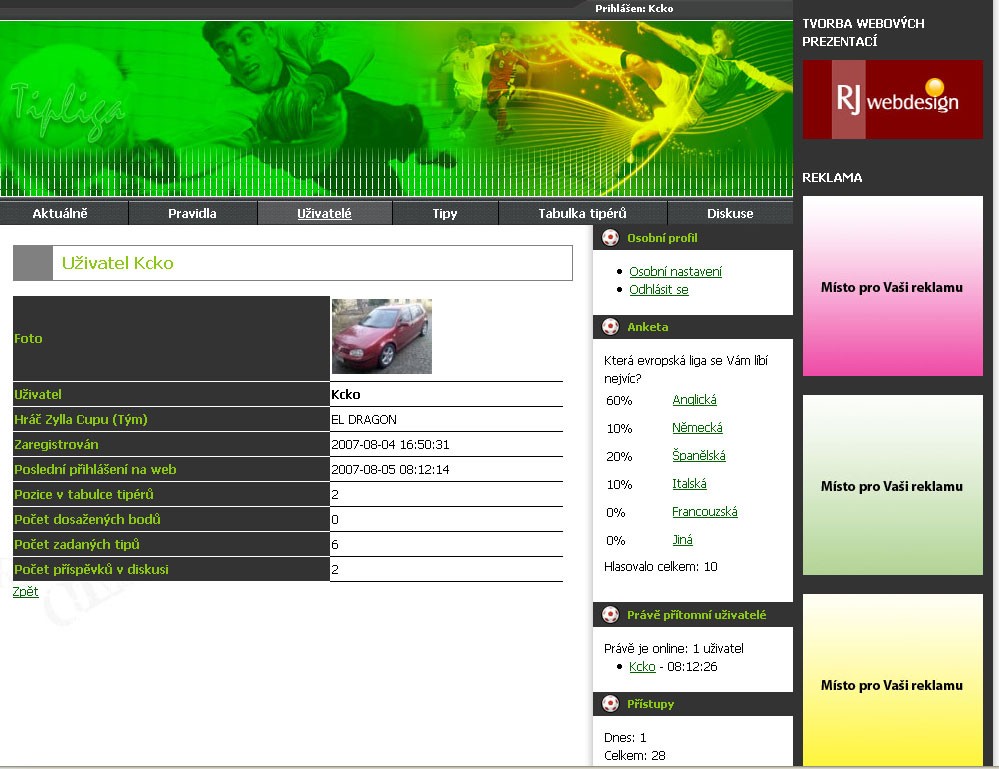Click the Tipliga logo in header
The height and width of the screenshot is (769, 999).
[68, 112]
